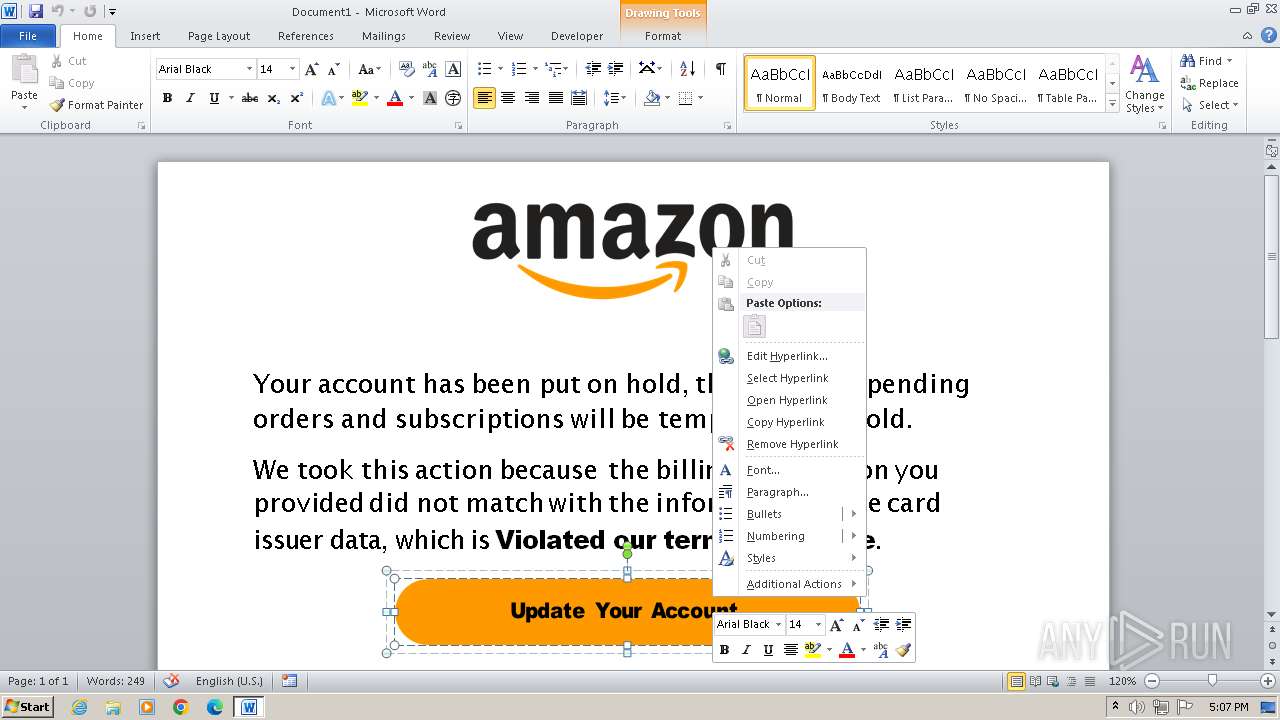Viewport: 1280px width, 720px height.
Task: Click the Chrome icon in the taskbar
Action: coord(180,707)
